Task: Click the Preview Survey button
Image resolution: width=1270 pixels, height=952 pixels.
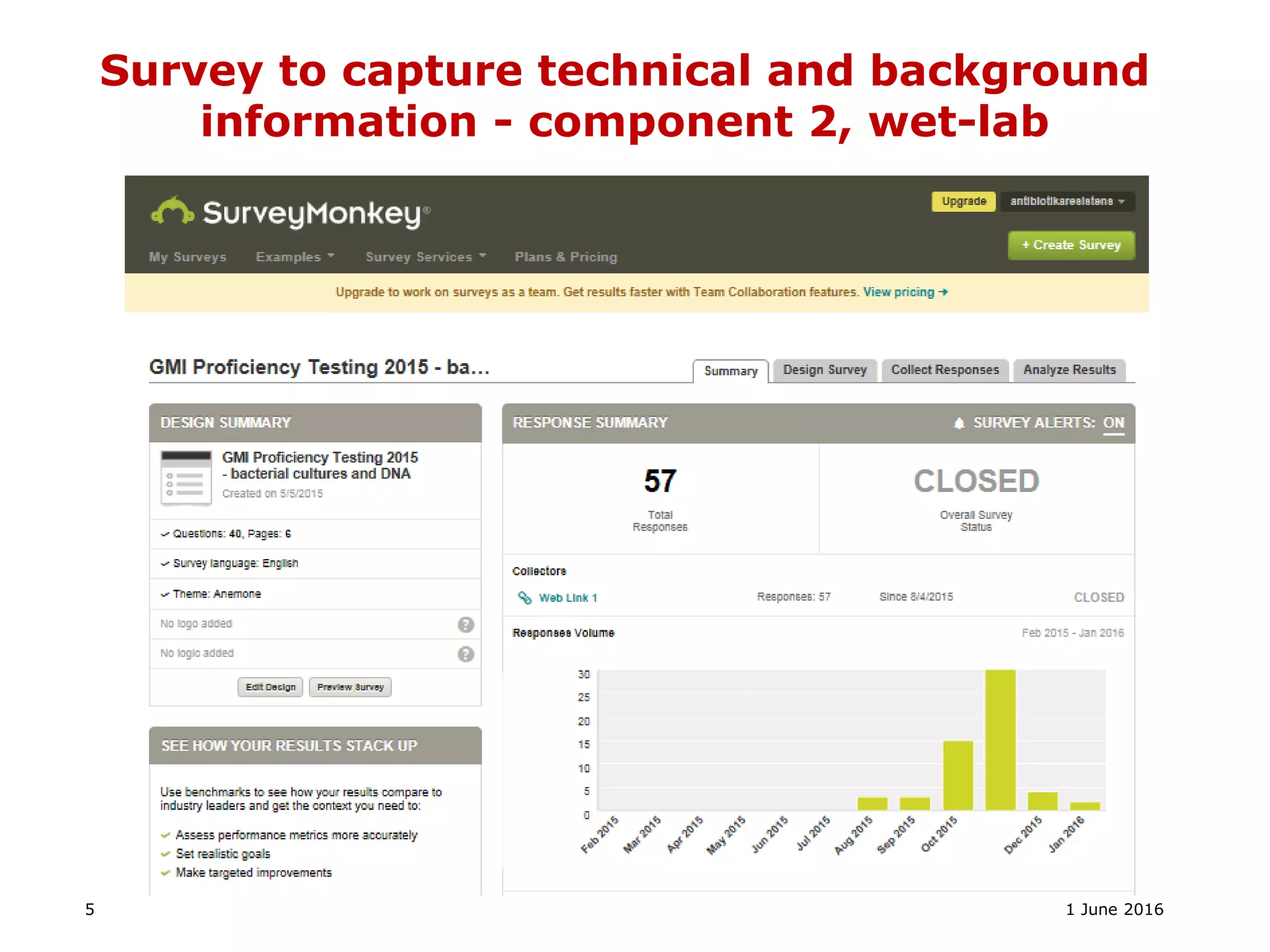Action: click(350, 687)
